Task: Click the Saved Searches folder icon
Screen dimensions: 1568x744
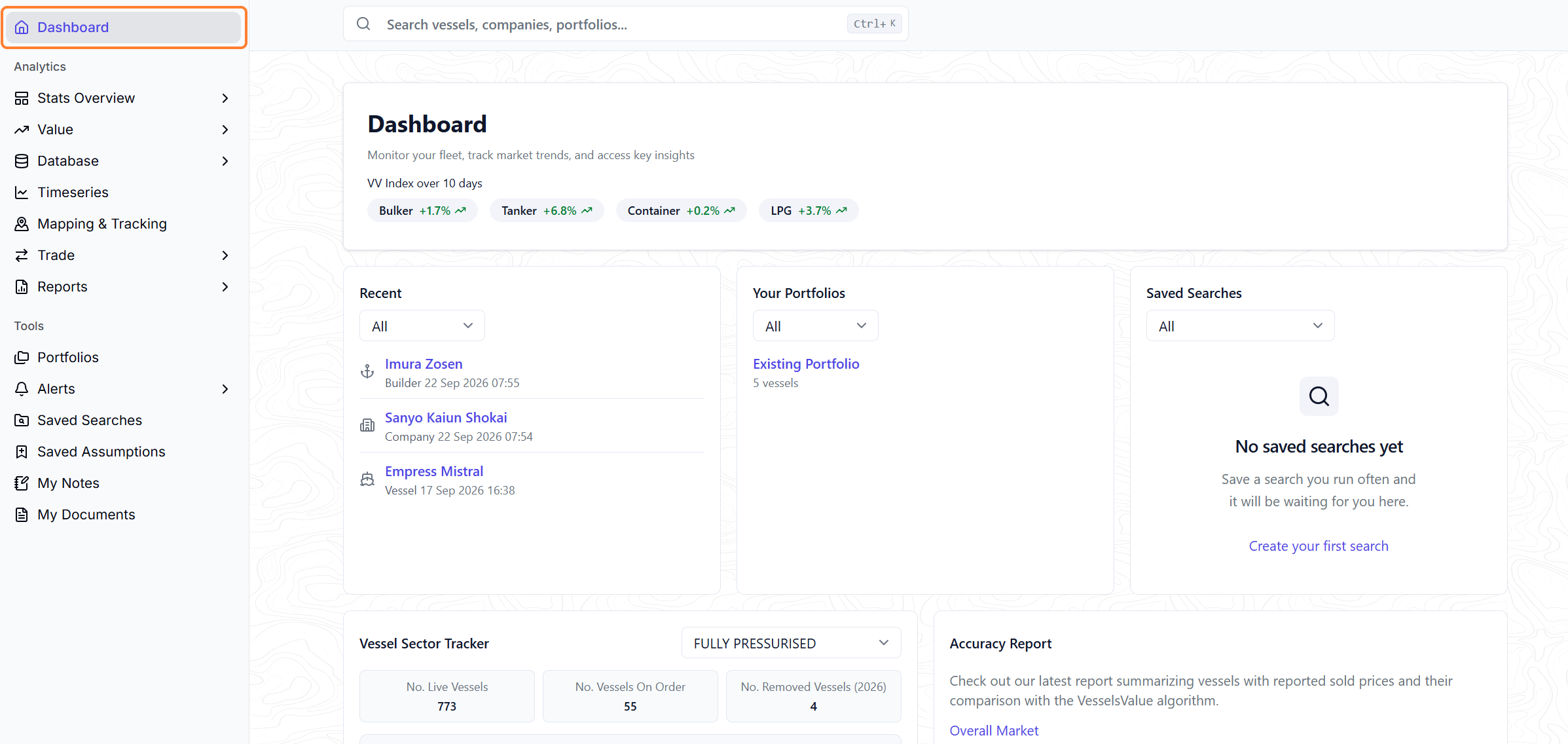Action: pyautogui.click(x=22, y=420)
